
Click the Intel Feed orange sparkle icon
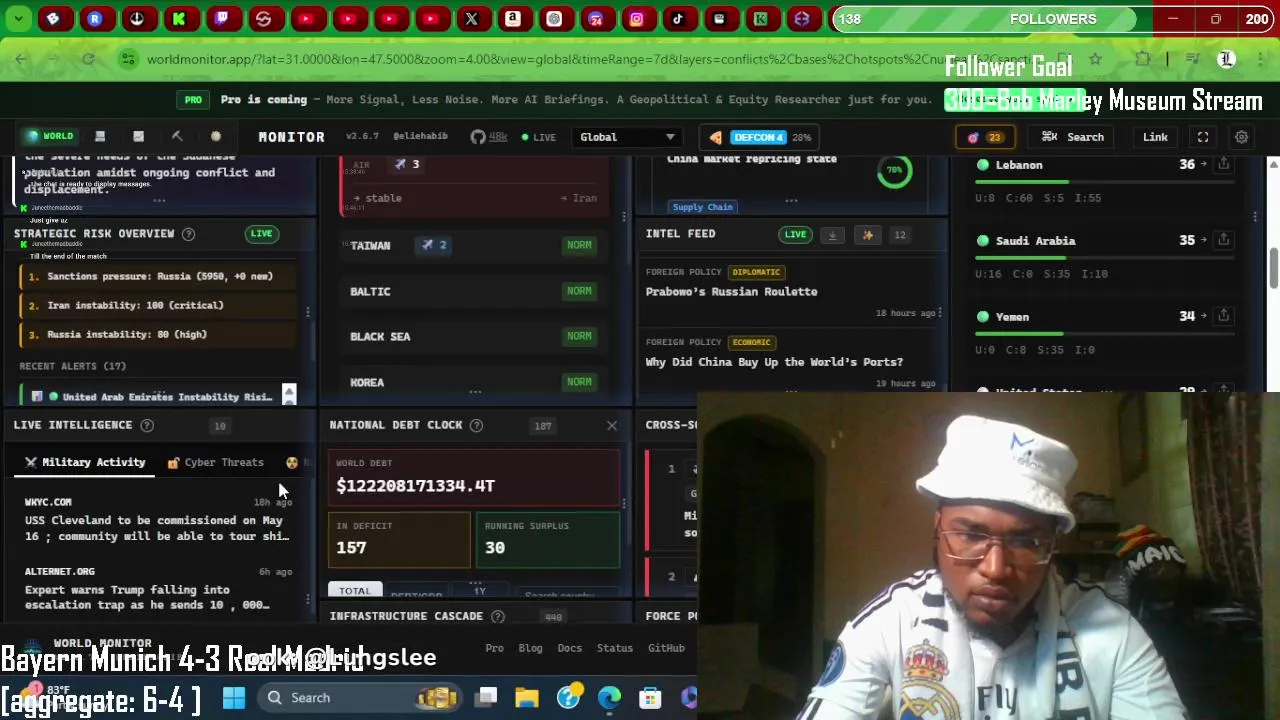867,235
